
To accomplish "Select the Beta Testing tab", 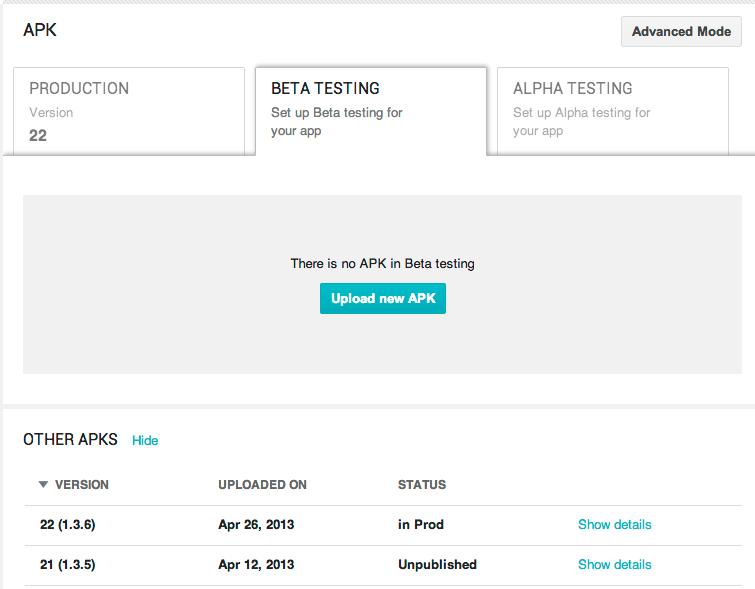I will (370, 110).
